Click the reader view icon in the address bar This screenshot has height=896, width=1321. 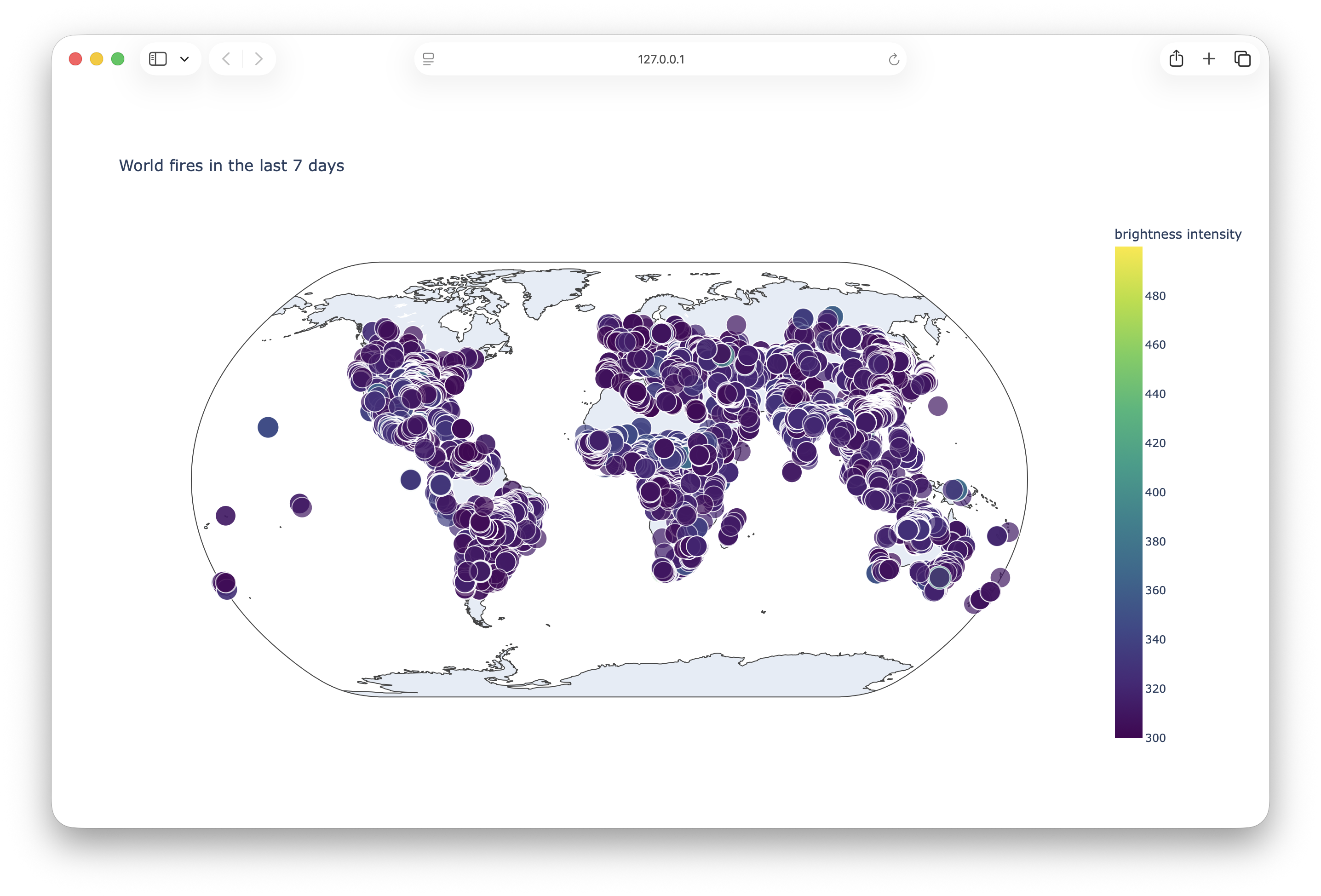428,58
